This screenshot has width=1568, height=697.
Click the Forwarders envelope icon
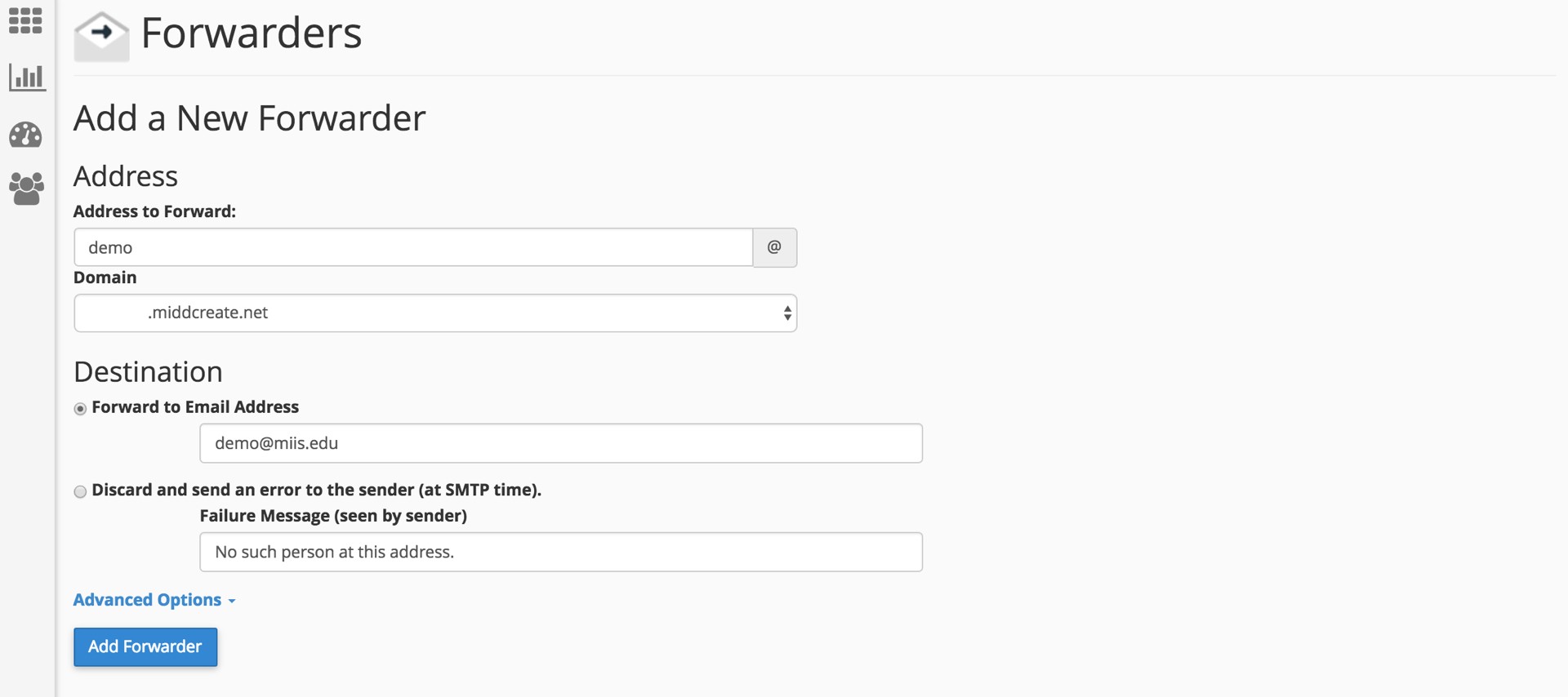tap(101, 36)
